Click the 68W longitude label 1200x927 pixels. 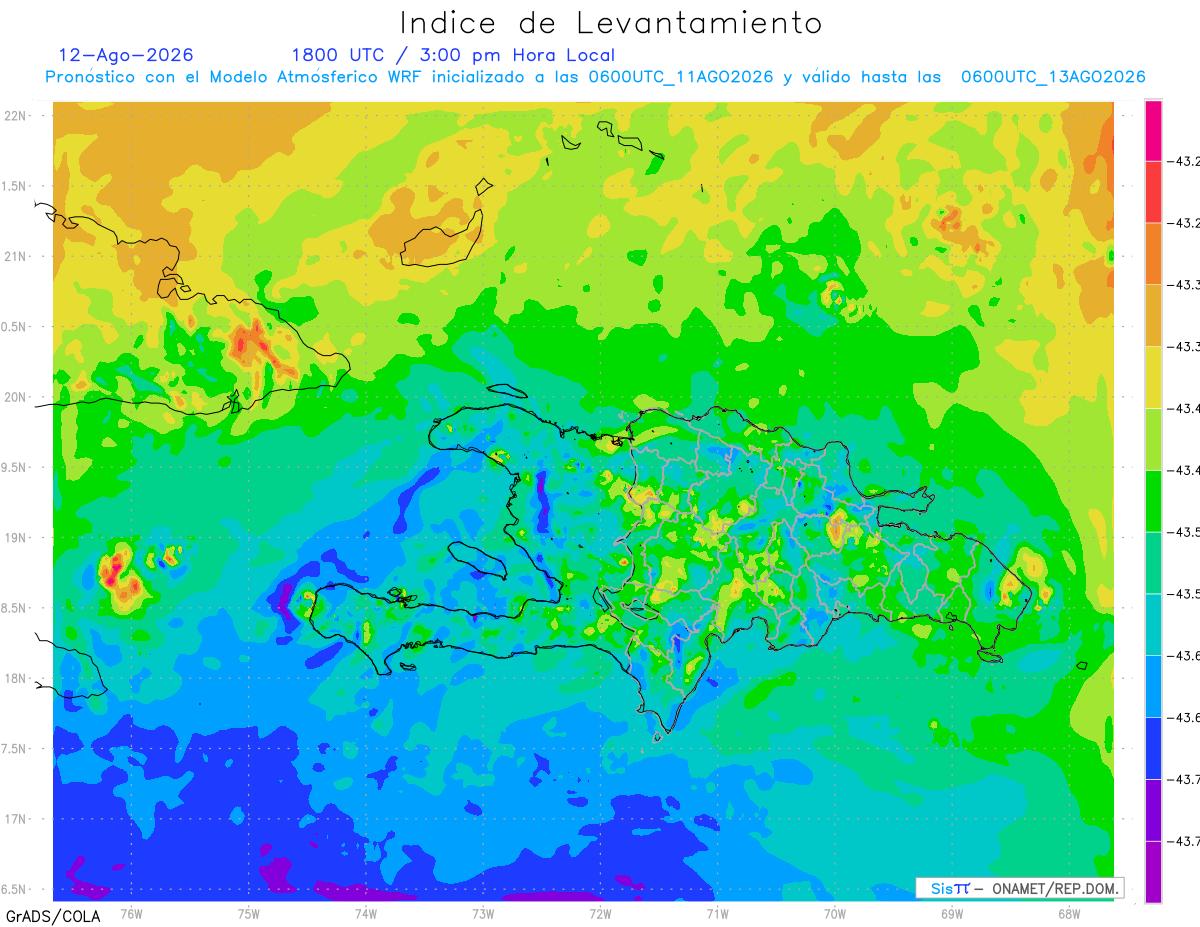click(x=1069, y=914)
